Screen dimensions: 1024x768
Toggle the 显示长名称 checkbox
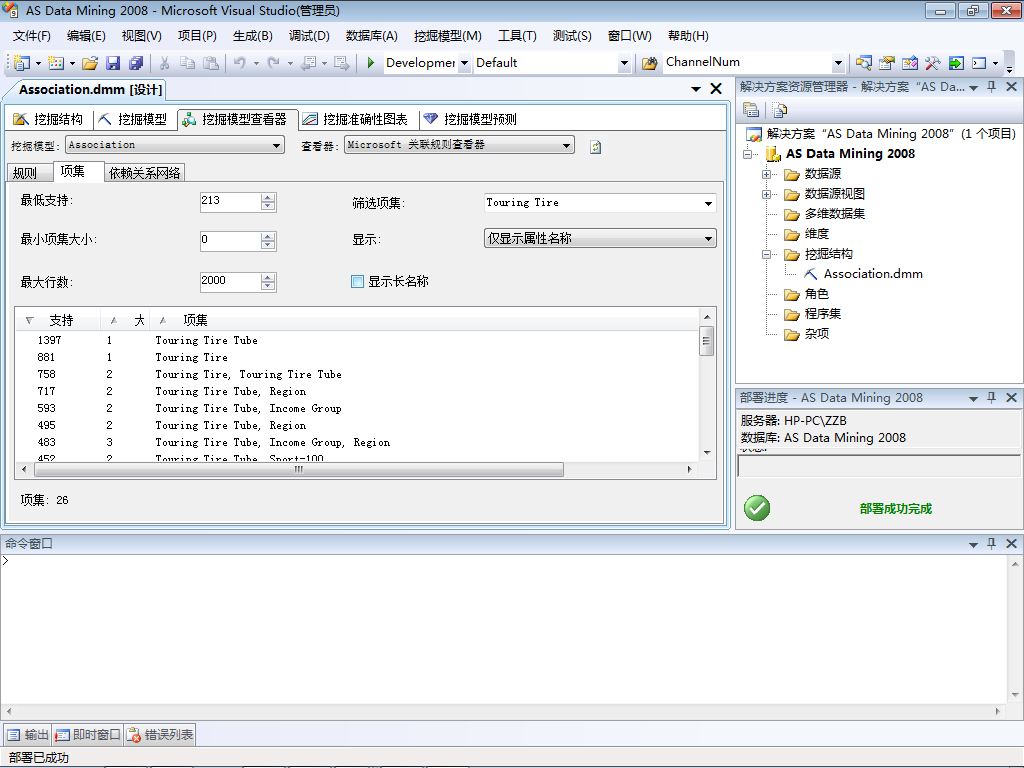[x=357, y=281]
